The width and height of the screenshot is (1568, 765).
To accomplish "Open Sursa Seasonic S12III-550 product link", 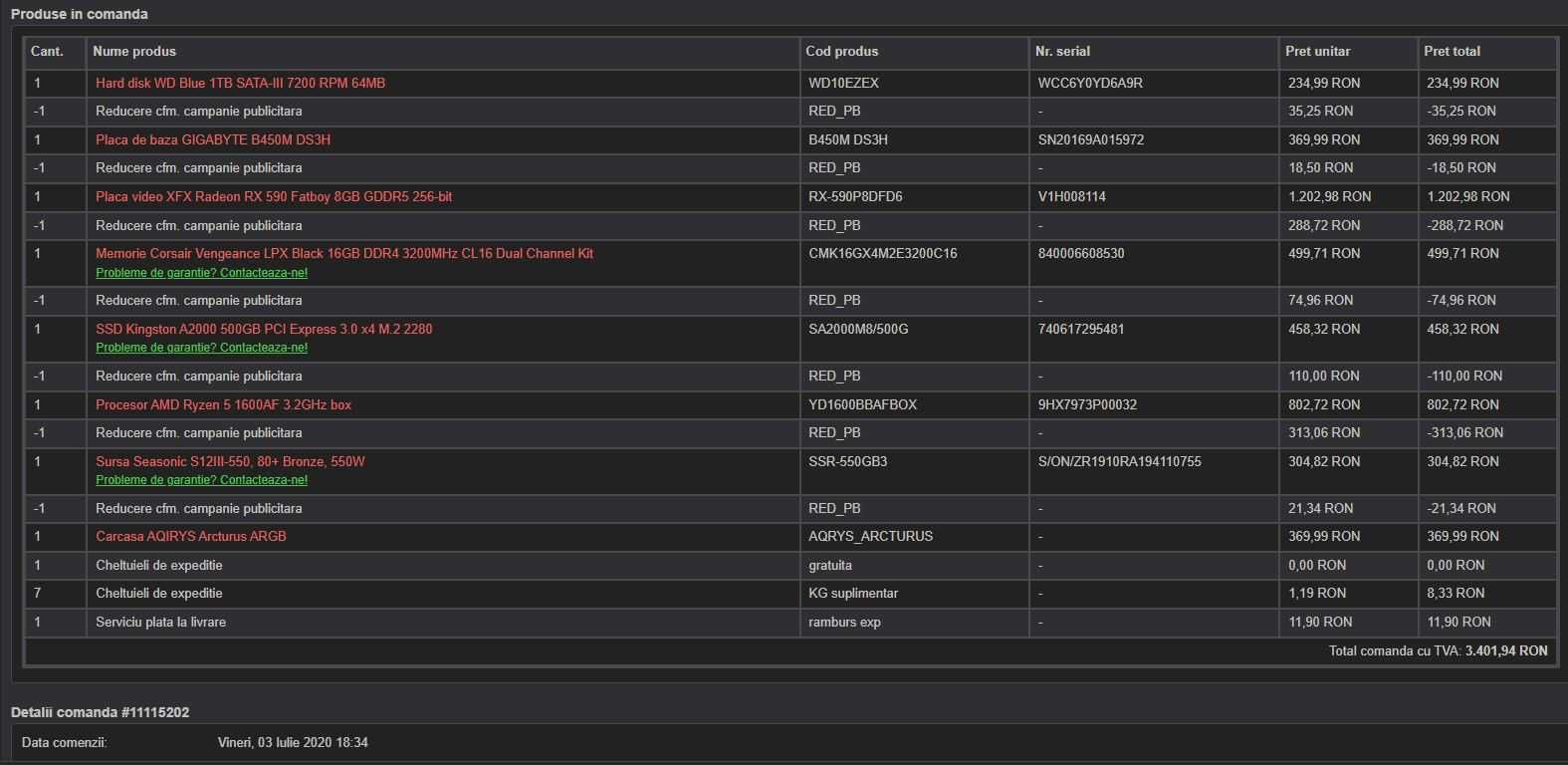I will click(230, 461).
